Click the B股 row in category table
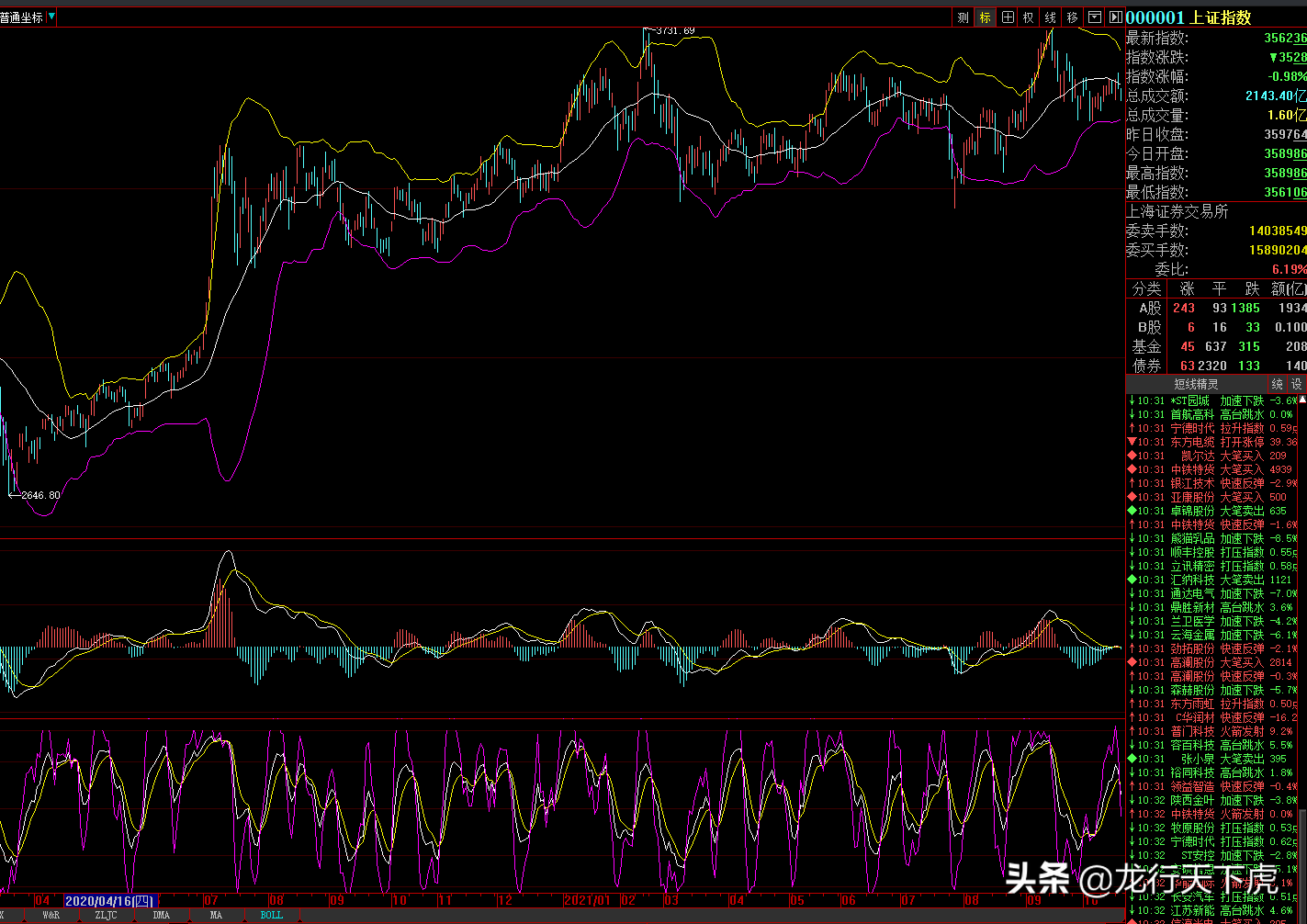 click(1216, 328)
